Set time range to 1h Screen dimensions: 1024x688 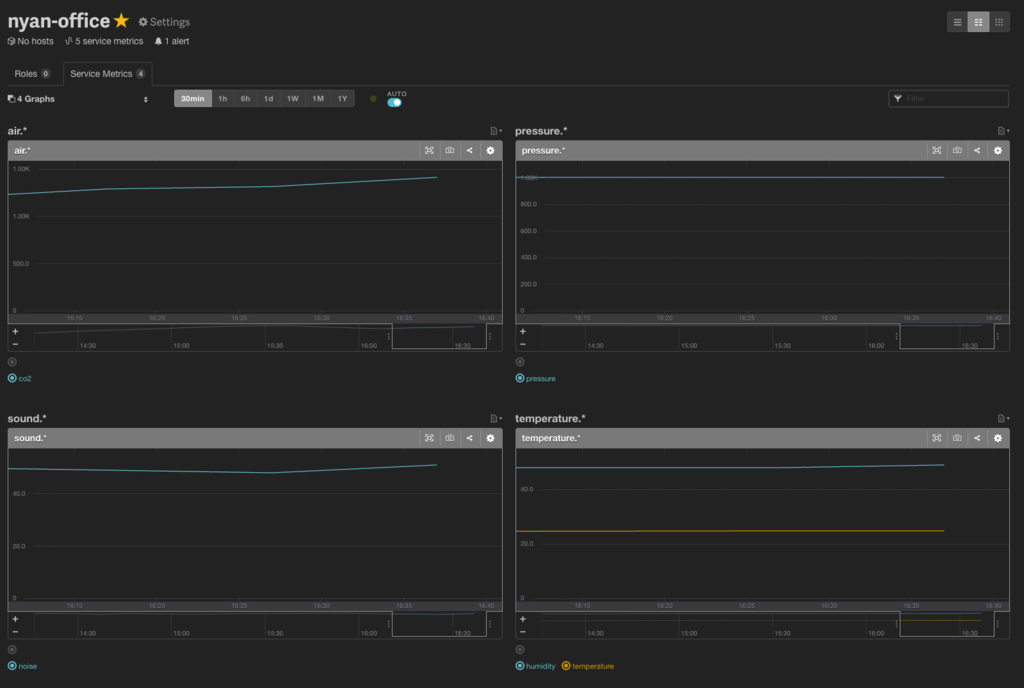(x=223, y=99)
